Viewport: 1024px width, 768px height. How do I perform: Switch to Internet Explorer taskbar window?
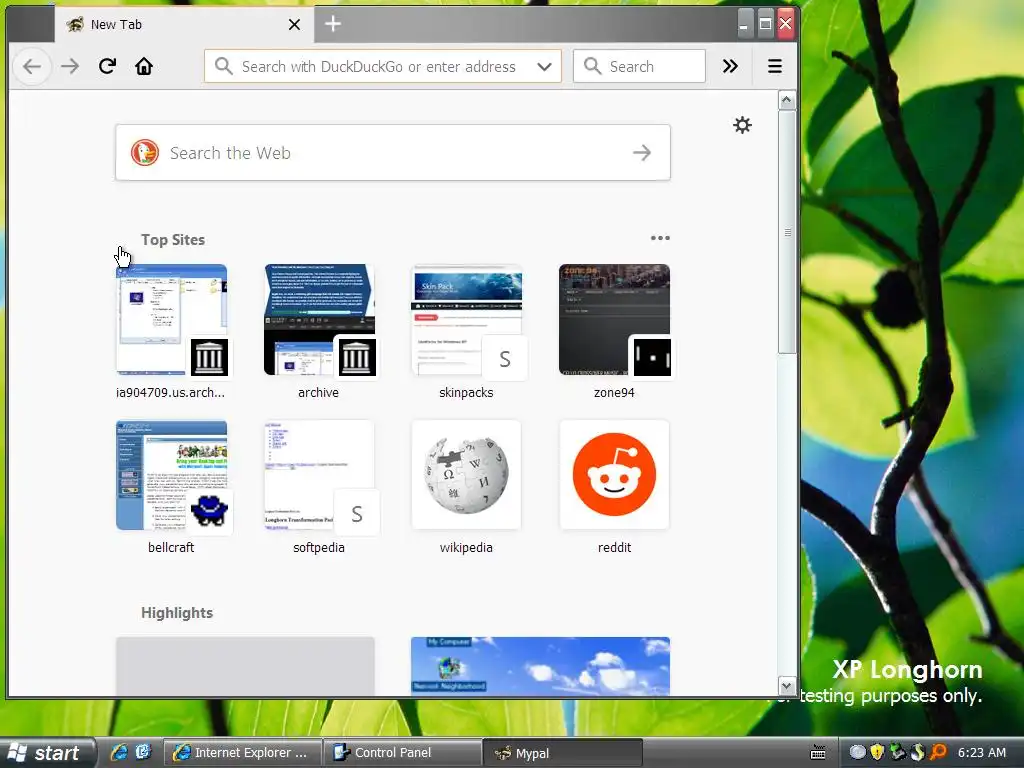(x=242, y=753)
